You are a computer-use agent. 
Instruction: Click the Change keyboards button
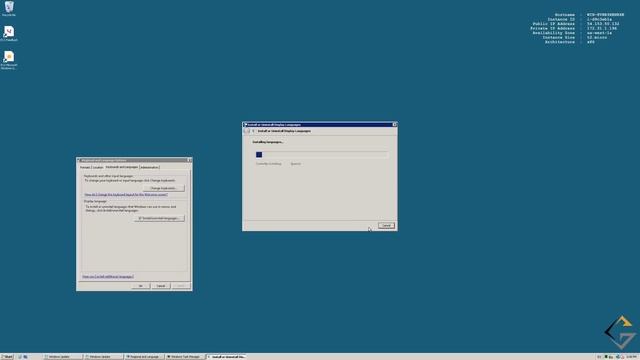(163, 188)
